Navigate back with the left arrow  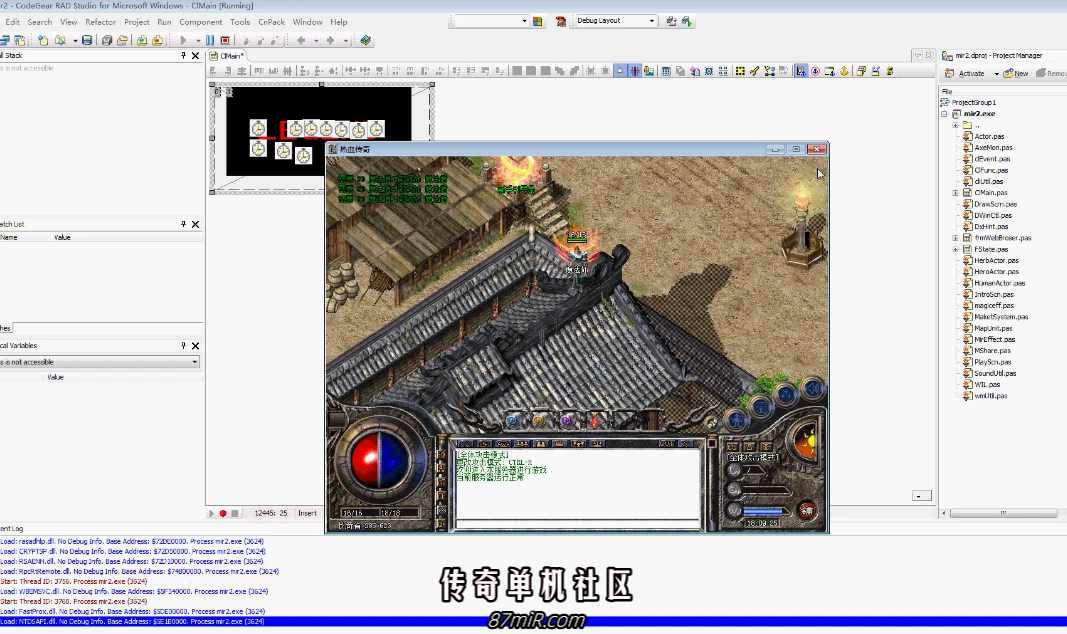click(x=301, y=41)
